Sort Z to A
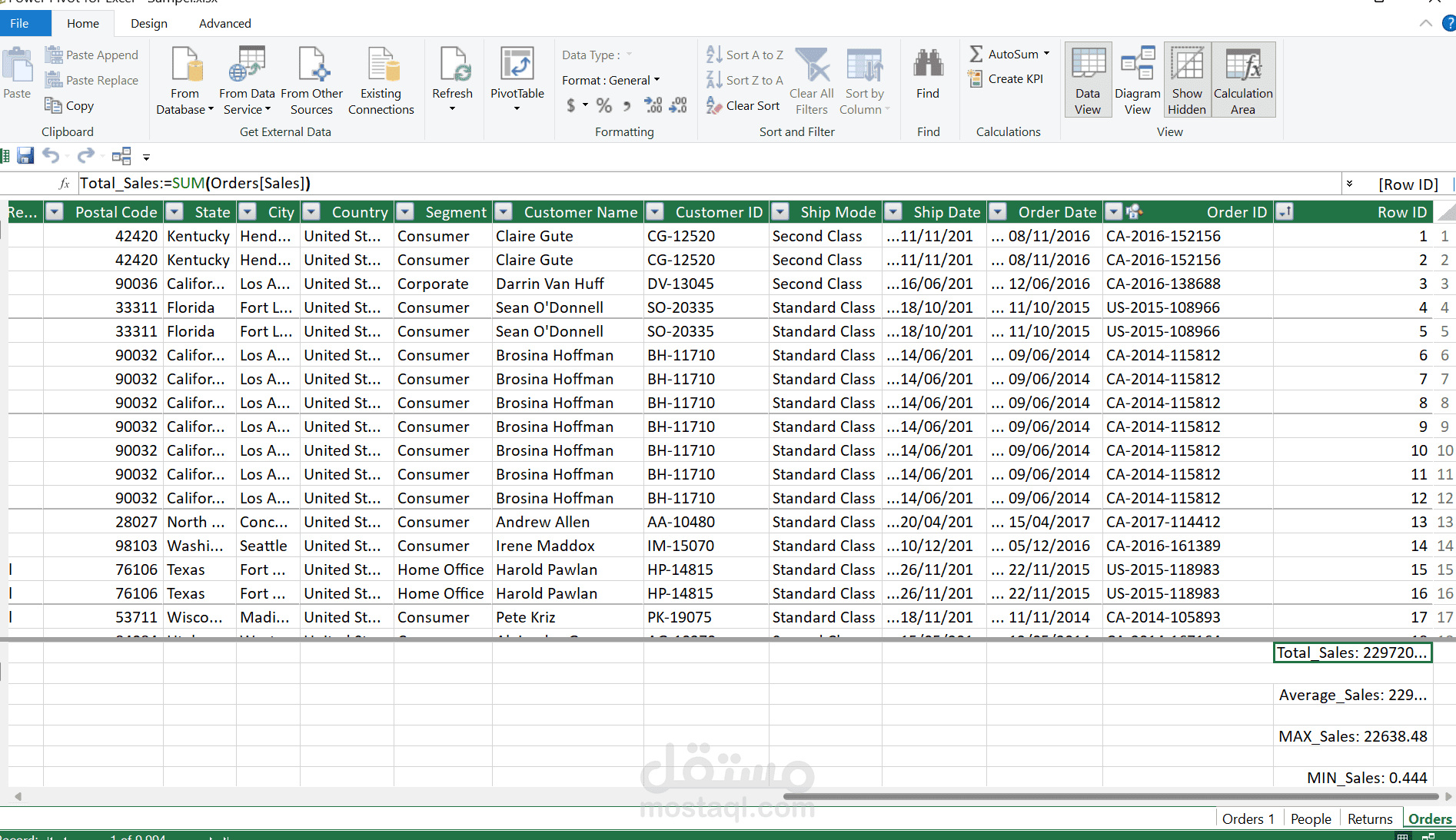 click(745, 80)
